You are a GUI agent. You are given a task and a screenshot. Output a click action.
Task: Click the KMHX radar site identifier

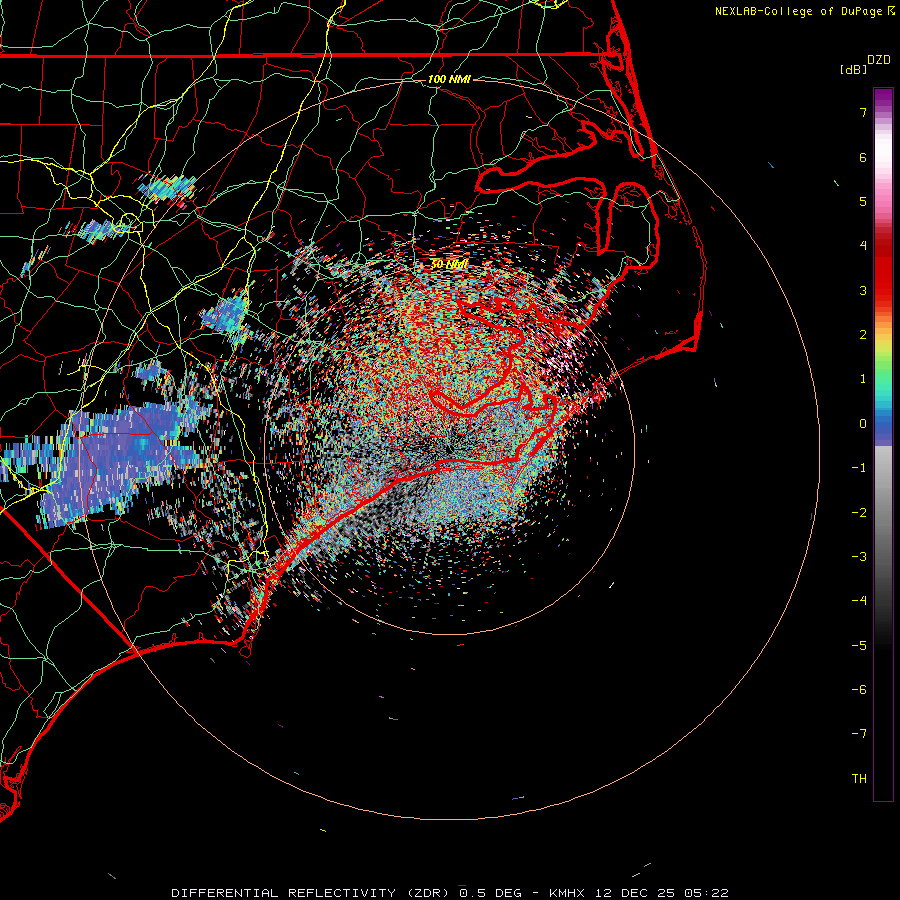click(567, 893)
